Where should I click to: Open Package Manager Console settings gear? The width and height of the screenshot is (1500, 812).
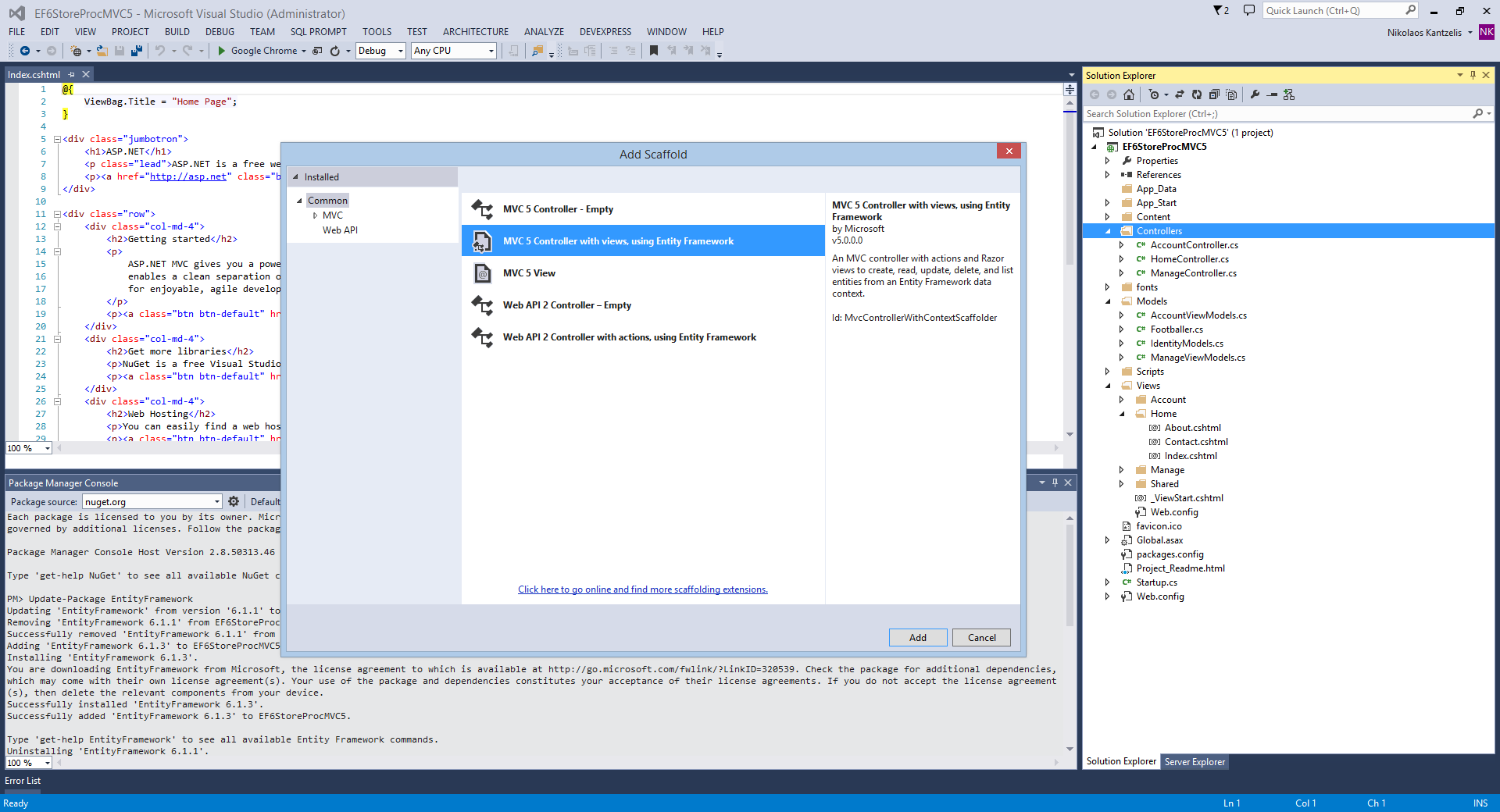point(234,501)
